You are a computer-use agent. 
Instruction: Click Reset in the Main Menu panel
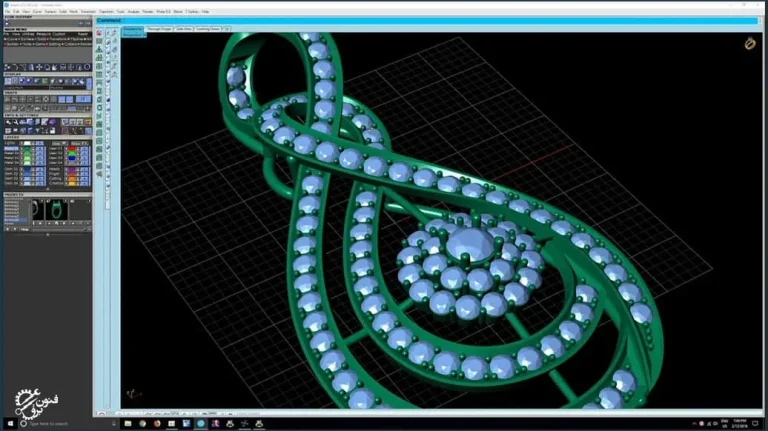pyautogui.click(x=82, y=34)
